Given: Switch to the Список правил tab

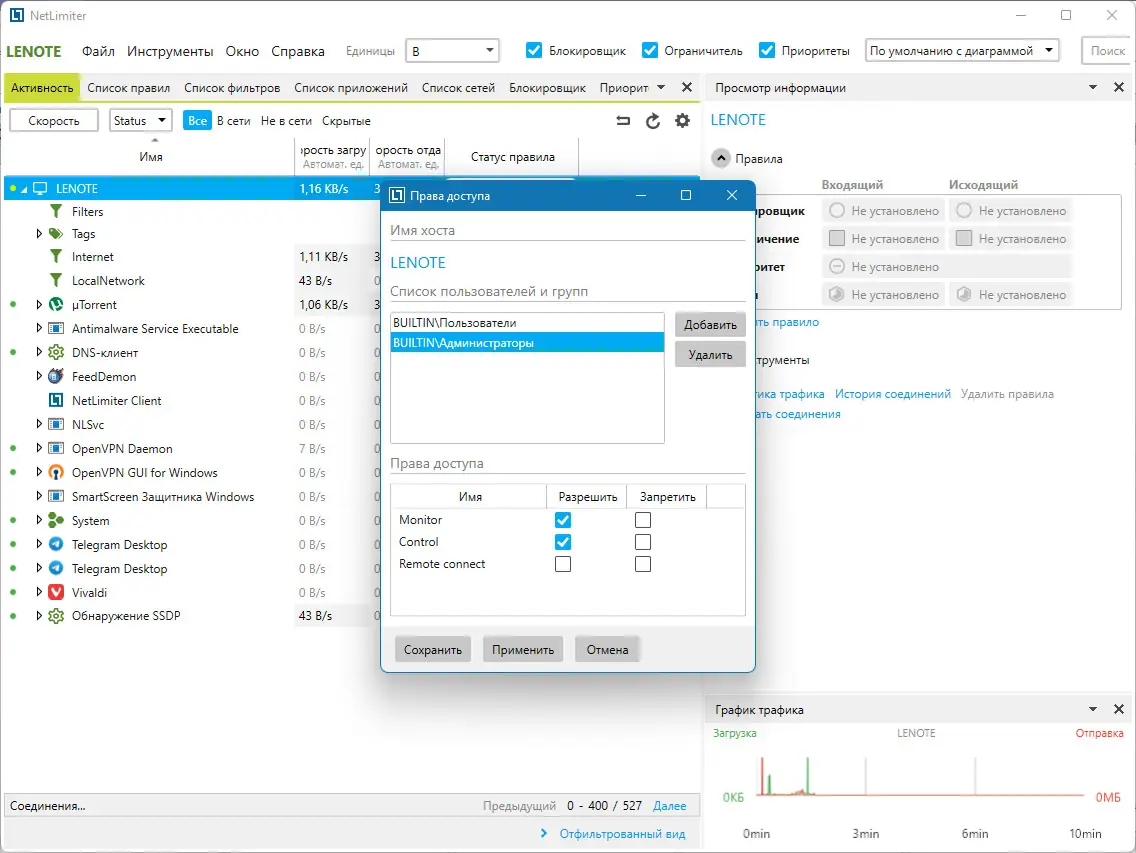Looking at the screenshot, I should click(128, 88).
